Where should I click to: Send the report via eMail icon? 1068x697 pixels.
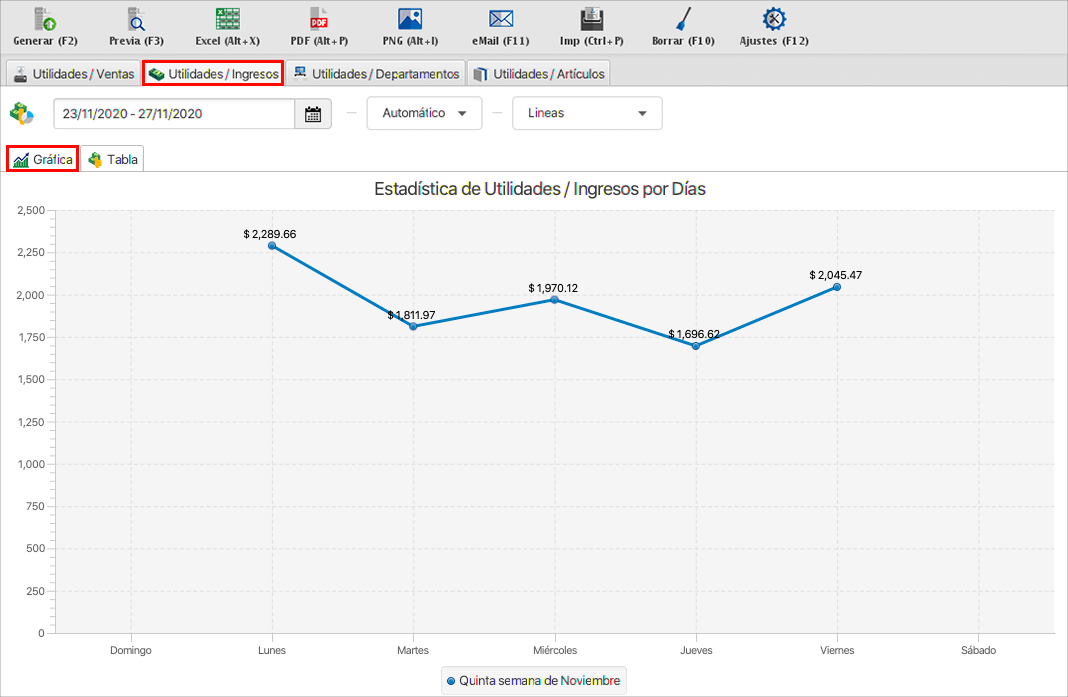[501, 19]
